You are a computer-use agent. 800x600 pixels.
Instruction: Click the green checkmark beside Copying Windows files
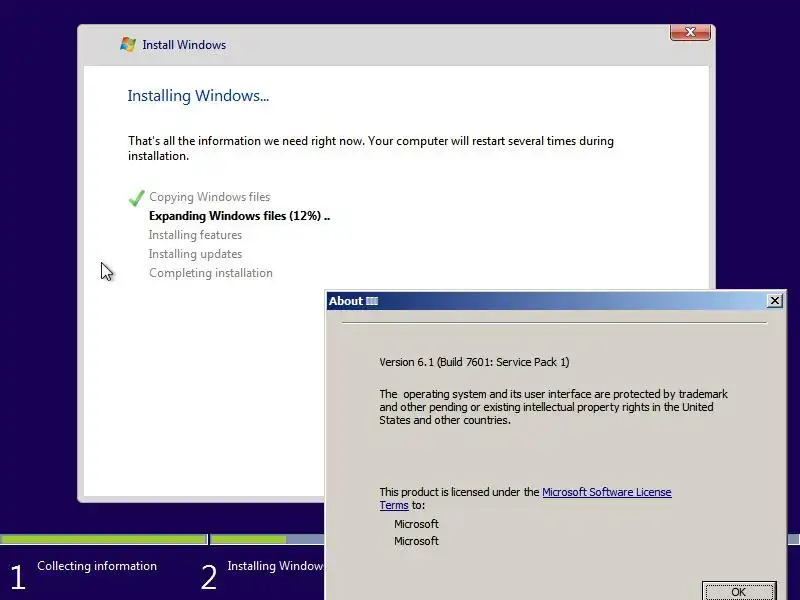point(136,198)
